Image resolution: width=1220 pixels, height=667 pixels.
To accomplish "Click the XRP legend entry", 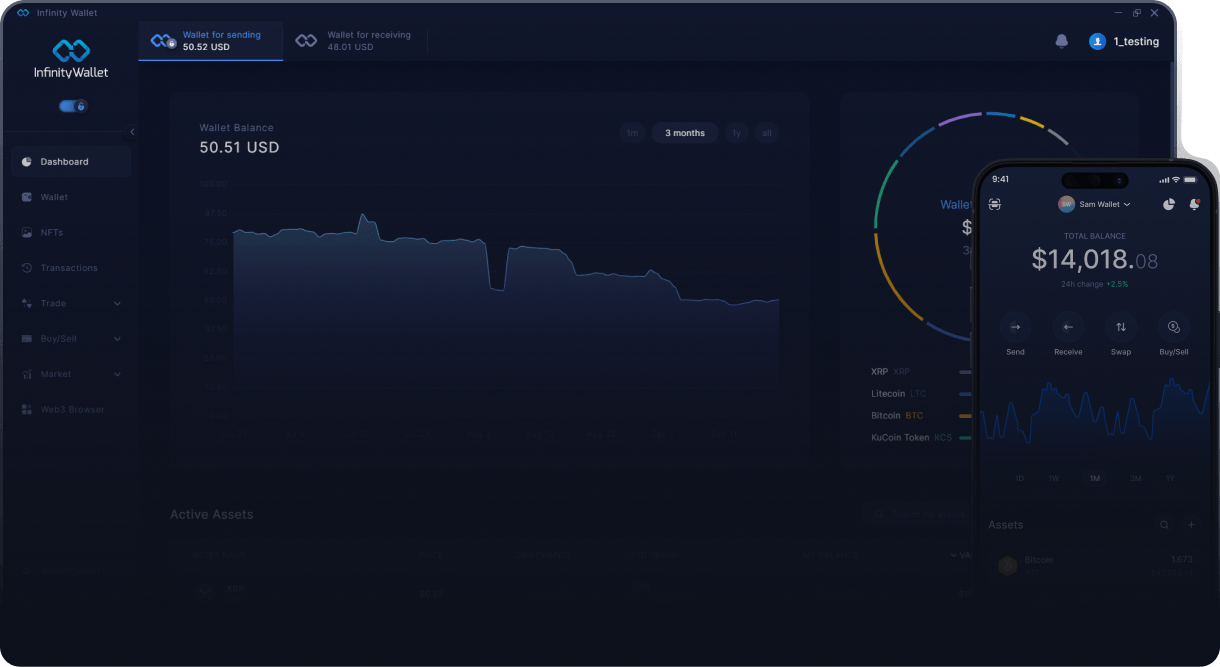I will pyautogui.click(x=891, y=372).
